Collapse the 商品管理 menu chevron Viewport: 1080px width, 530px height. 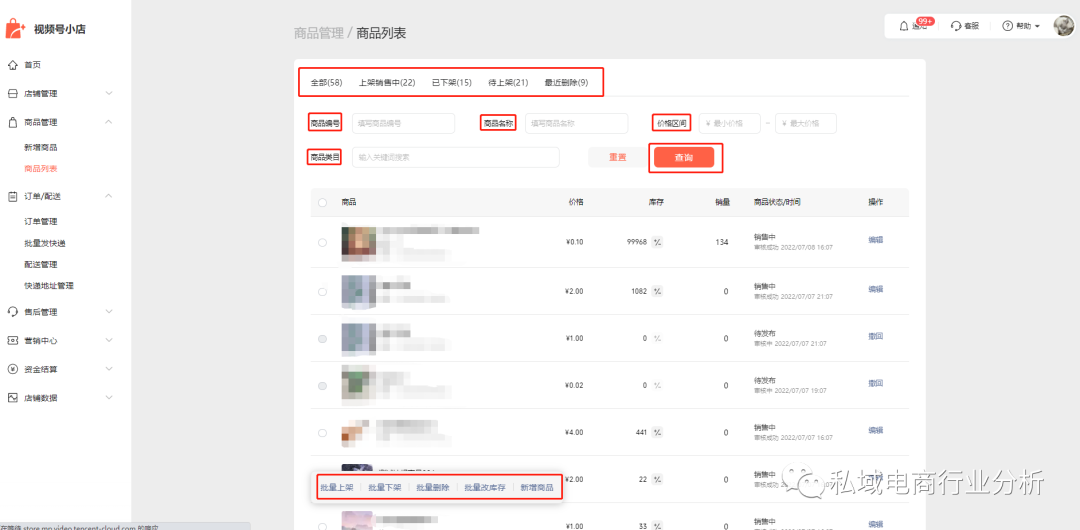click(109, 122)
